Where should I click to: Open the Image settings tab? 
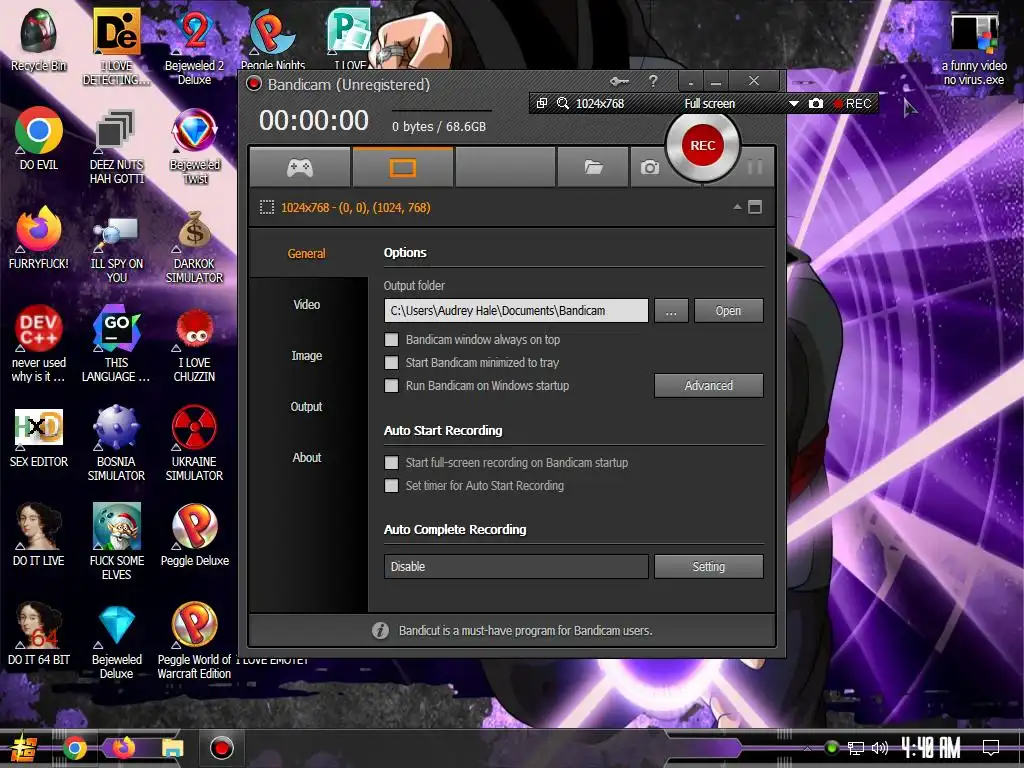tap(307, 355)
